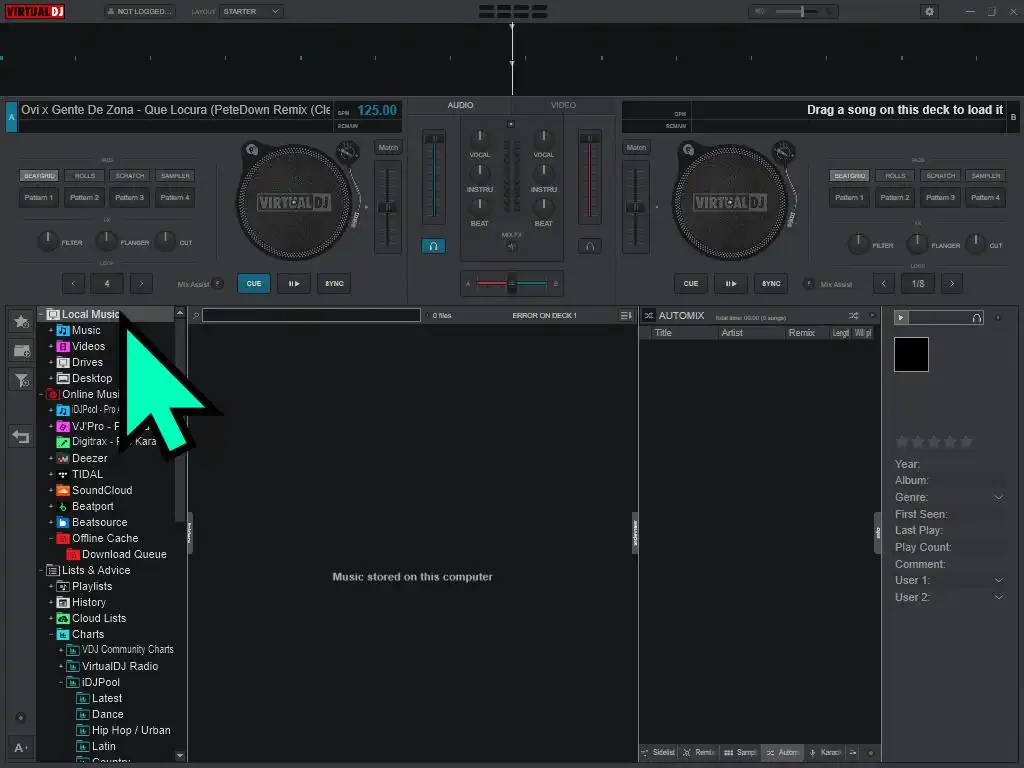Toggle right deck SYNC button
The width and height of the screenshot is (1024, 768).
(x=771, y=283)
